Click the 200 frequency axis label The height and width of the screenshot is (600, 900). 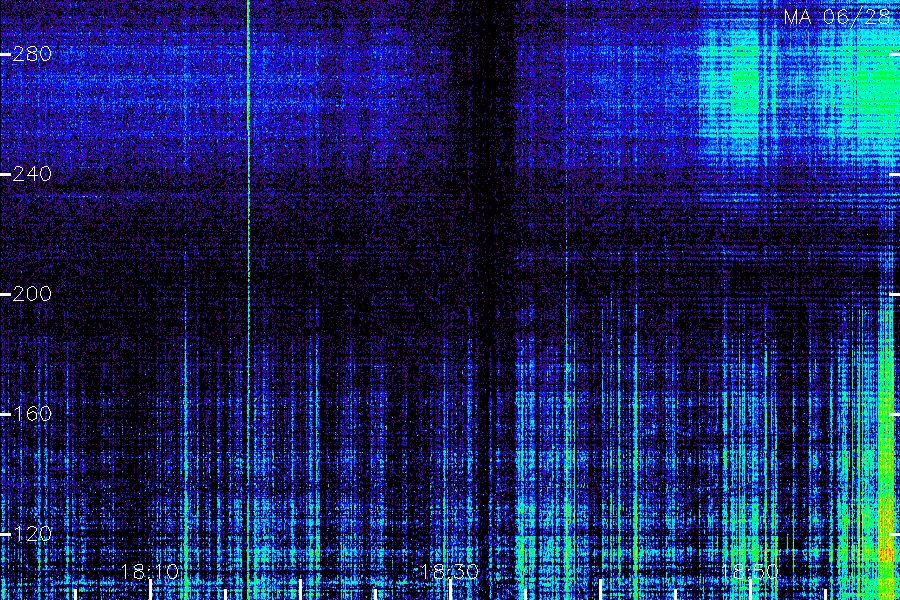(32, 294)
